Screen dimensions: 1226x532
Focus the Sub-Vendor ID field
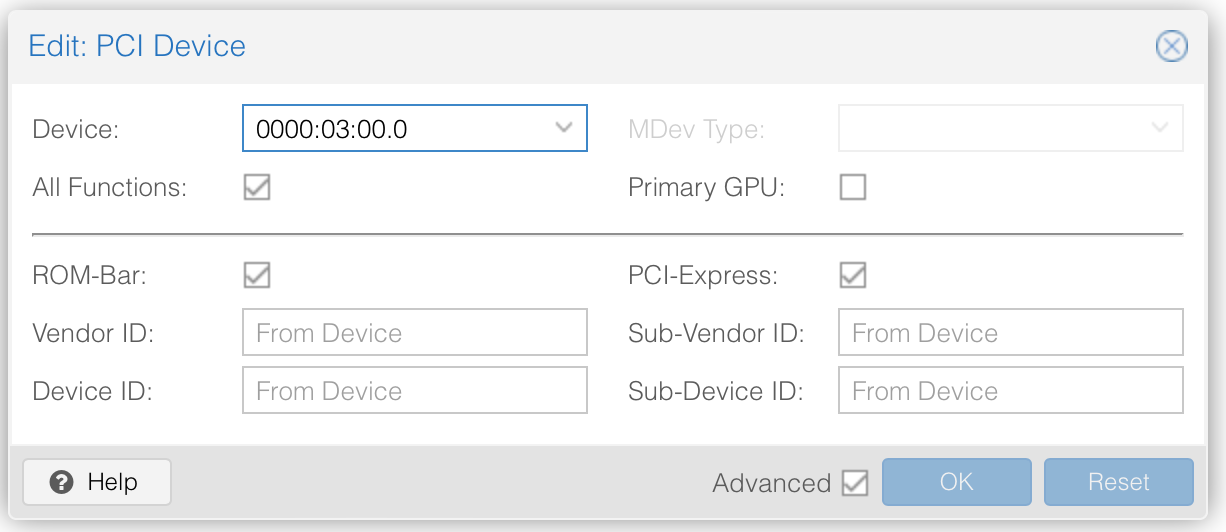(x=1010, y=333)
